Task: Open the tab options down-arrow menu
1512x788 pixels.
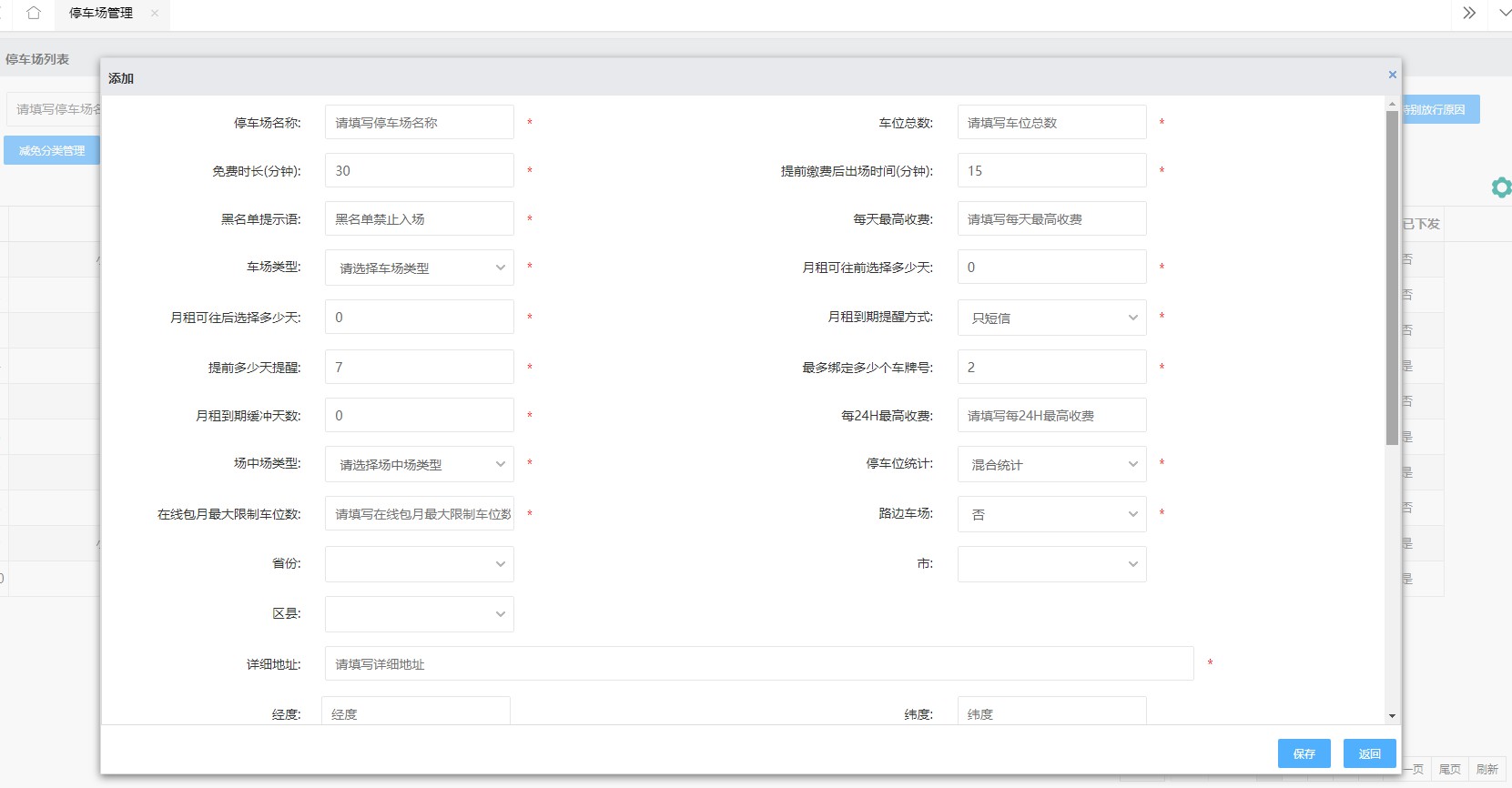Action: (x=1505, y=13)
